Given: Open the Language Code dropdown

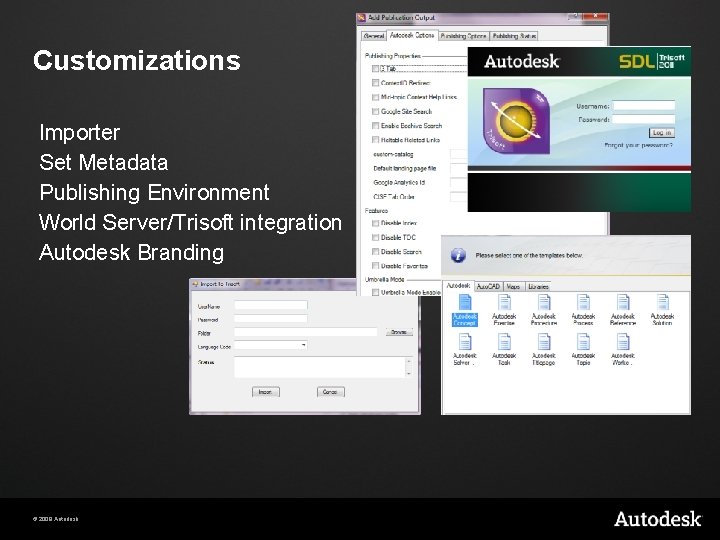Looking at the screenshot, I should [x=304, y=345].
